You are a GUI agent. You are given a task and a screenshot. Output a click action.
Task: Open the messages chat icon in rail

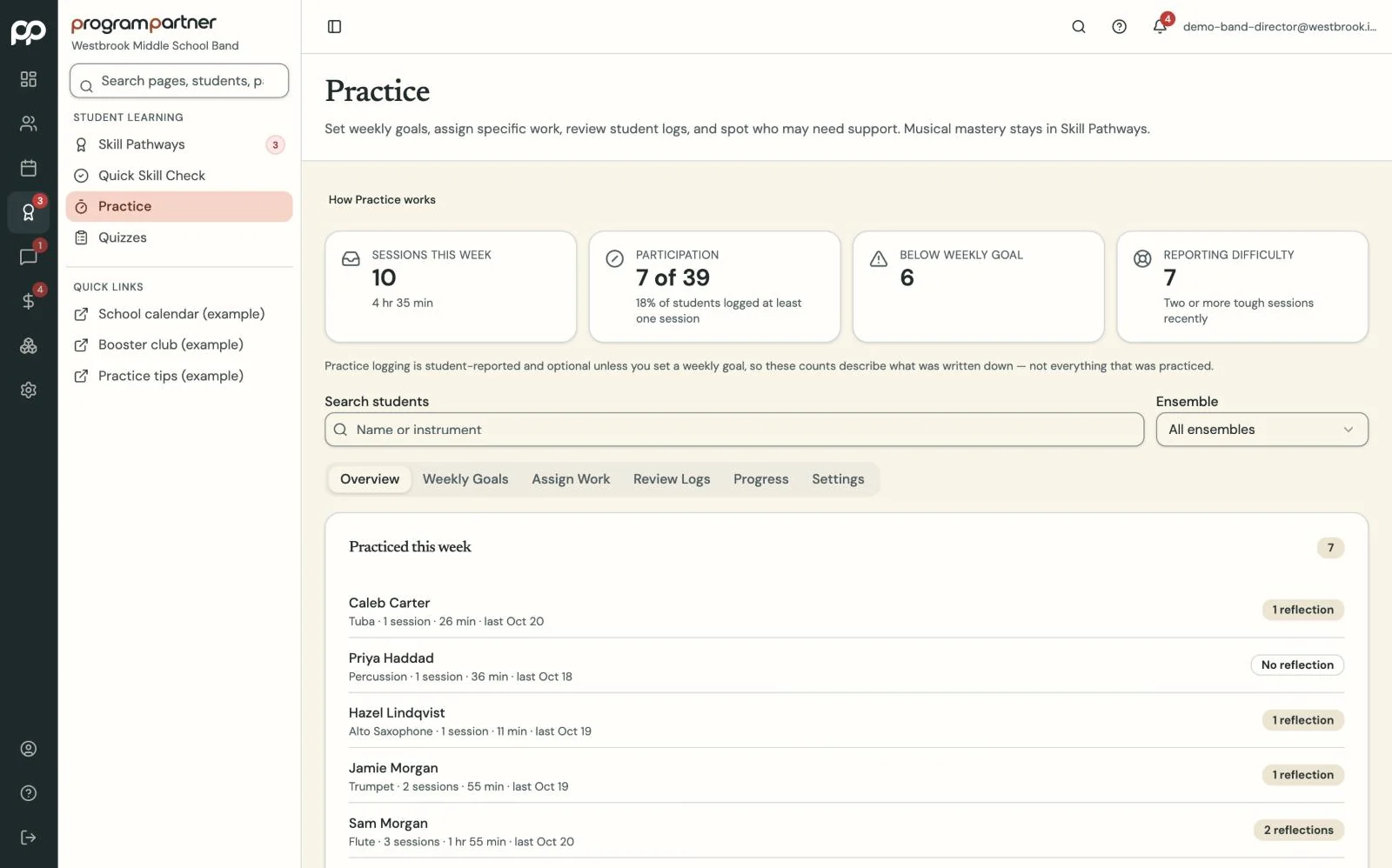point(29,257)
